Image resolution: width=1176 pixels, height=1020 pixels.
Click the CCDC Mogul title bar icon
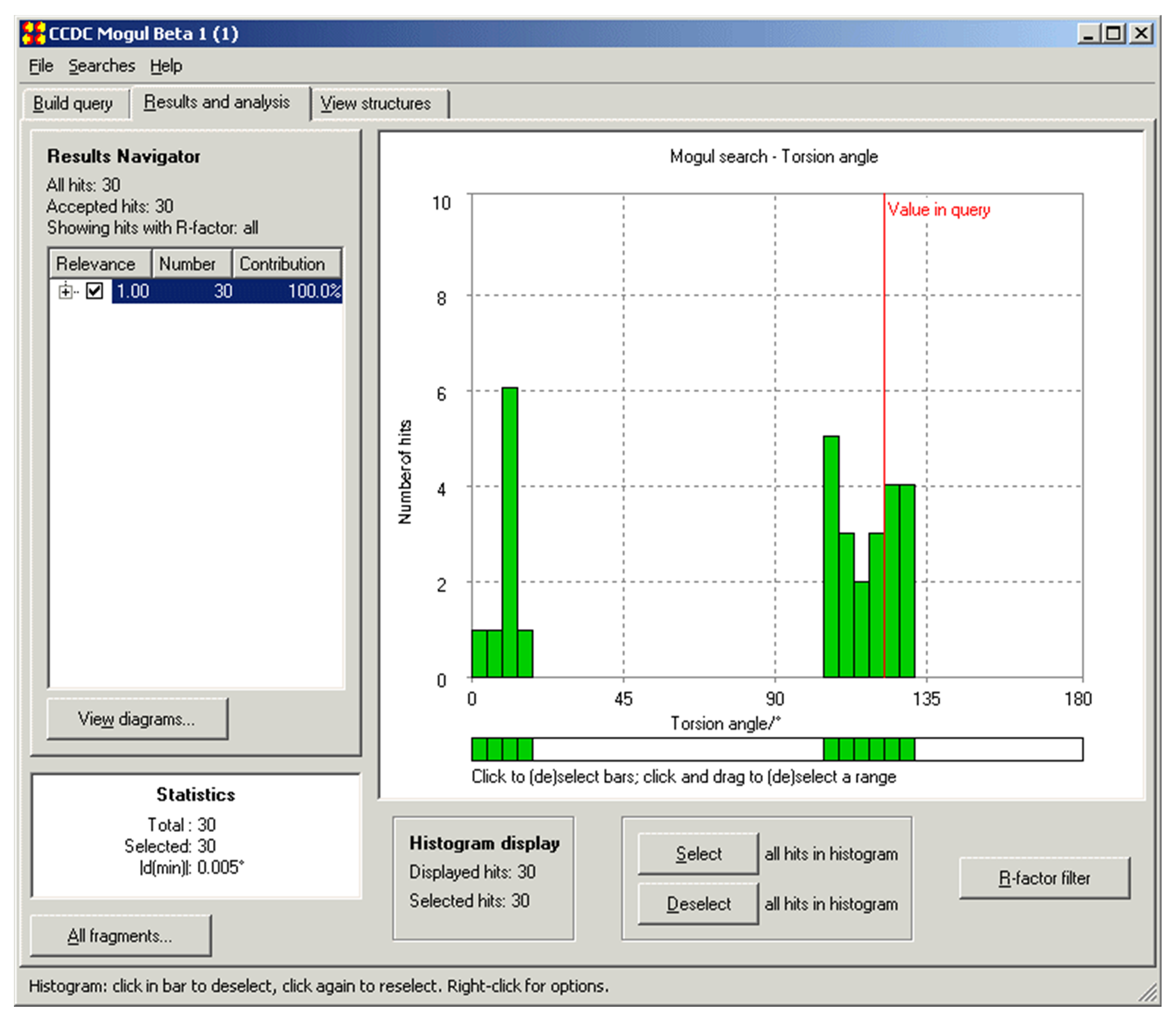33,34
